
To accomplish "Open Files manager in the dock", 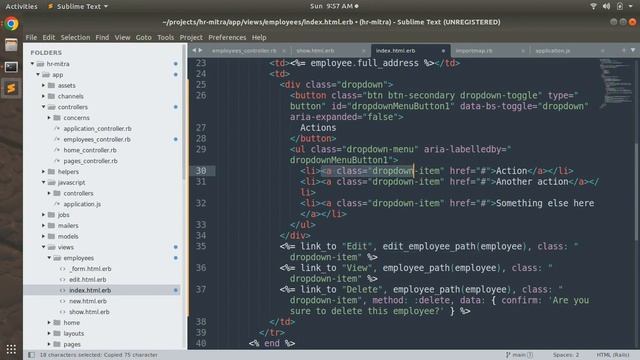I will (11, 45).
